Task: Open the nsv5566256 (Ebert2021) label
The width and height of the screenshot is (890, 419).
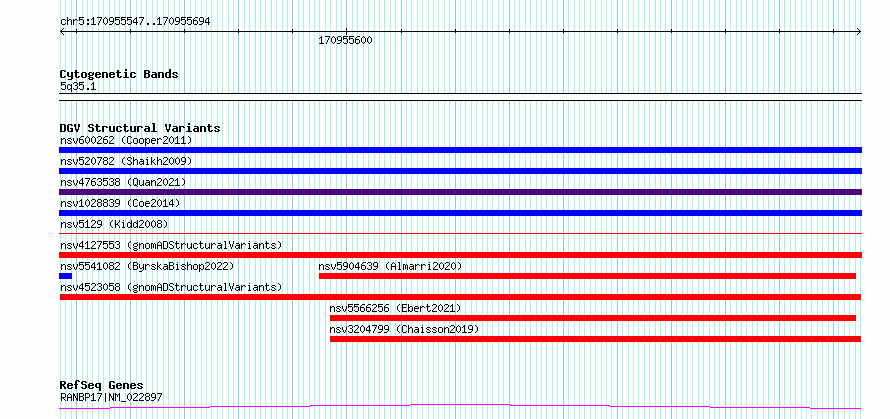Action: coord(395,308)
